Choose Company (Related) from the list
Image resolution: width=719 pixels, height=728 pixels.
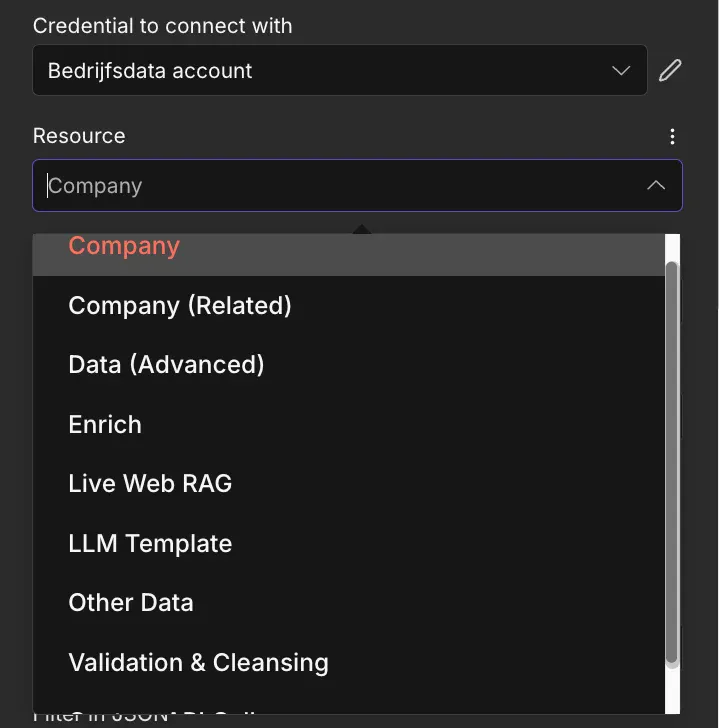pyautogui.click(x=180, y=305)
